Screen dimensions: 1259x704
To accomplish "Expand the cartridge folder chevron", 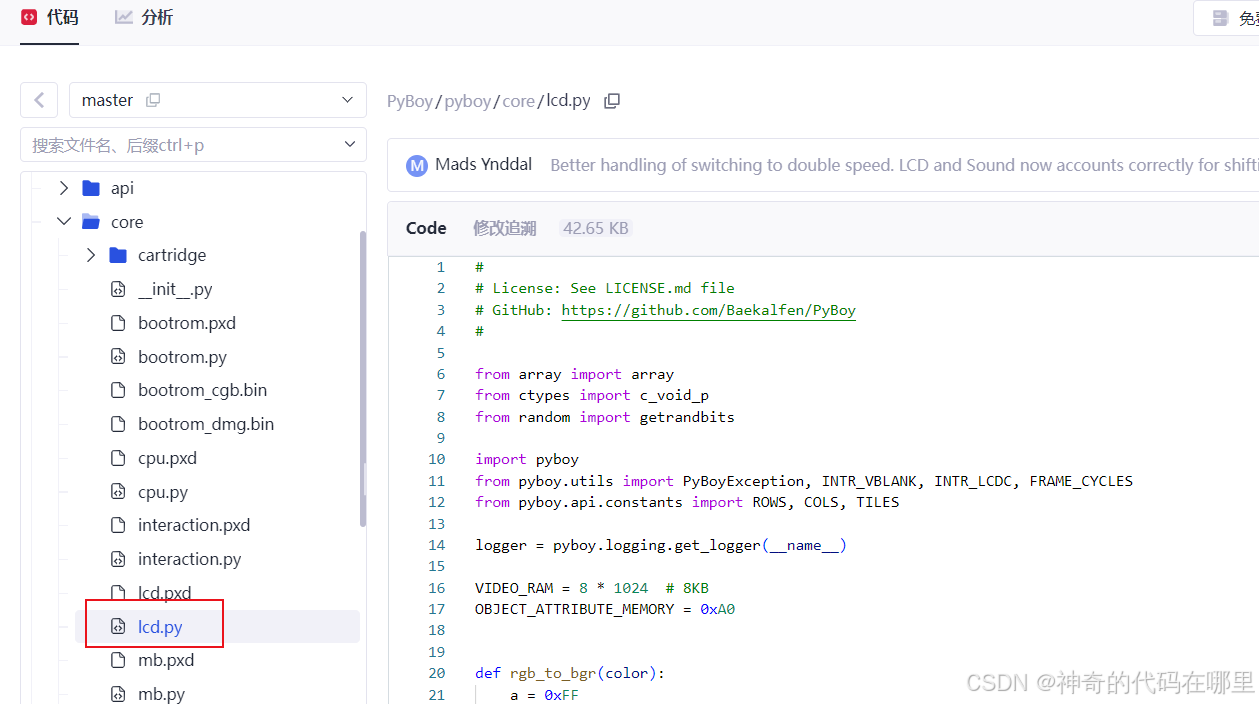I will [91, 255].
